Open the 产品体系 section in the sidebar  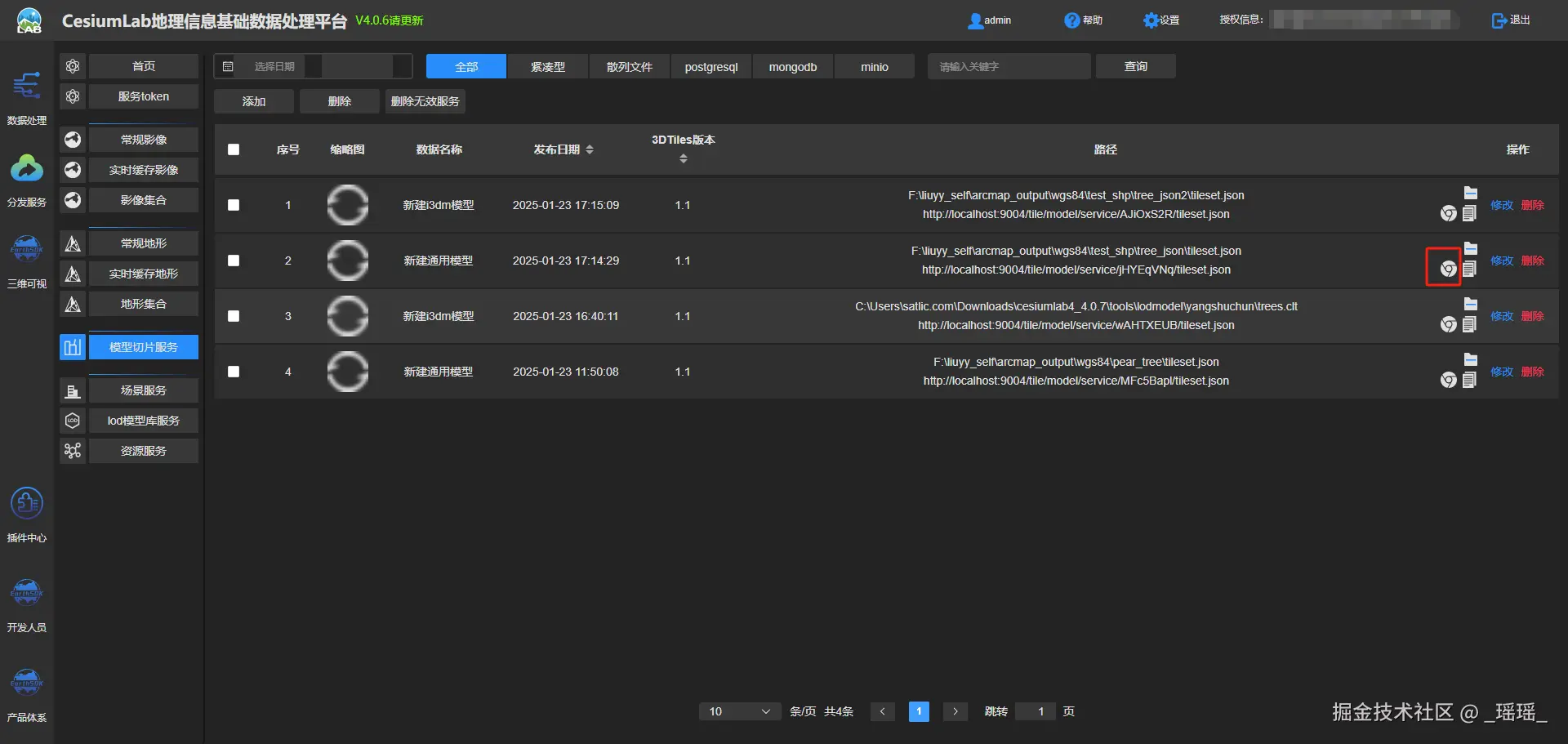pos(27,695)
